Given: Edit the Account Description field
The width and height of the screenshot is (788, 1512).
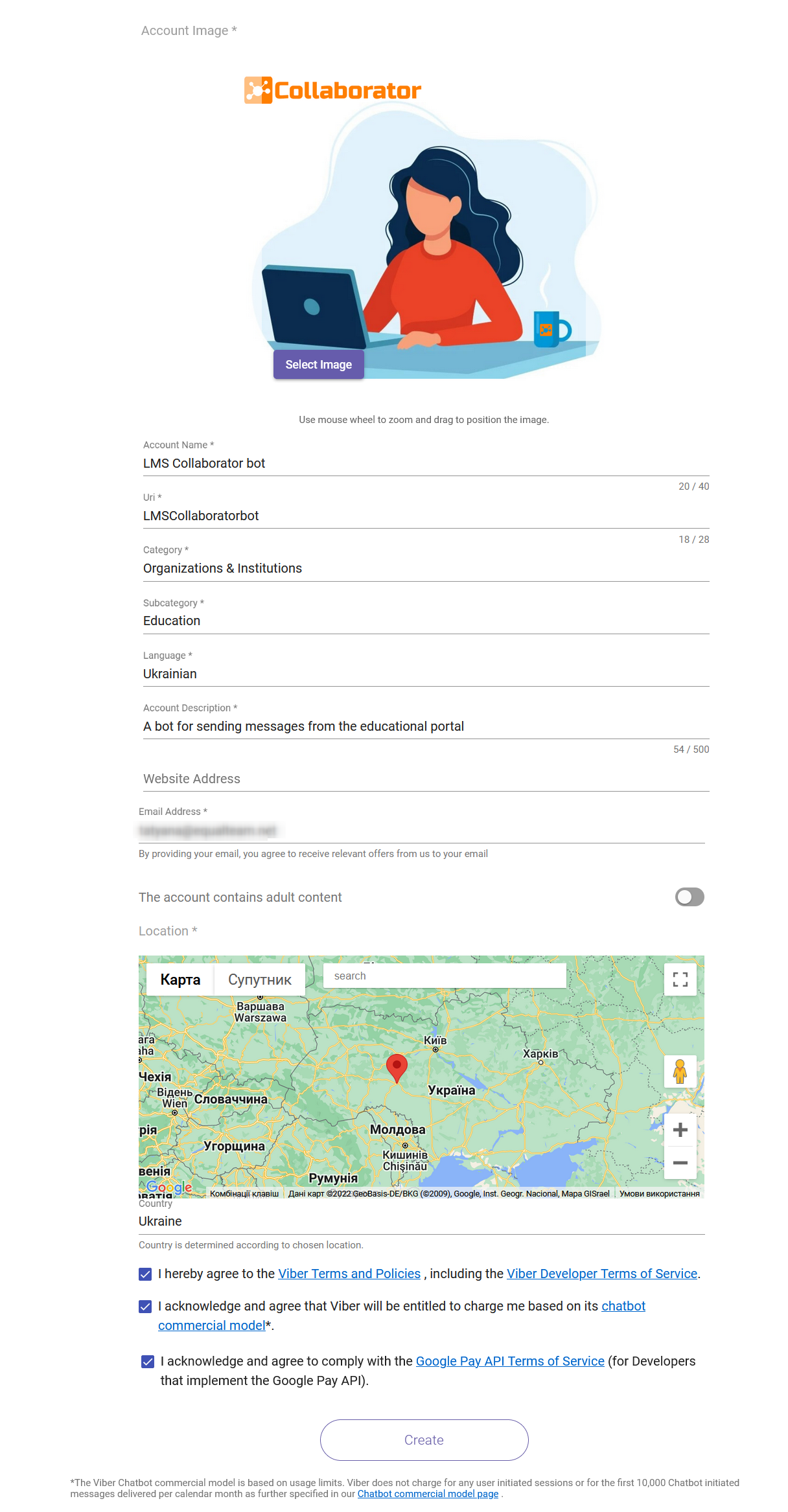Looking at the screenshot, I should (426, 726).
